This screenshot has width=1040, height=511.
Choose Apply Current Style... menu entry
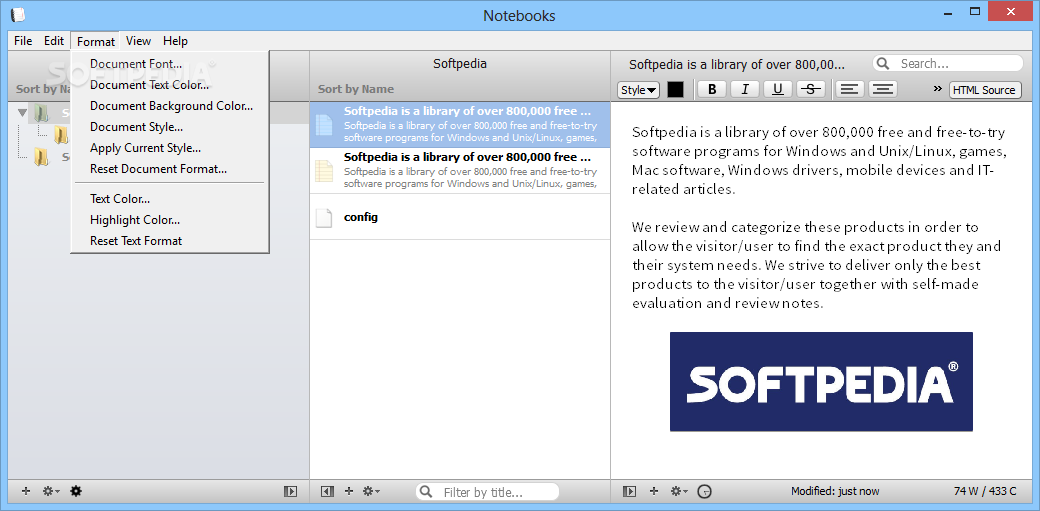coord(169,148)
